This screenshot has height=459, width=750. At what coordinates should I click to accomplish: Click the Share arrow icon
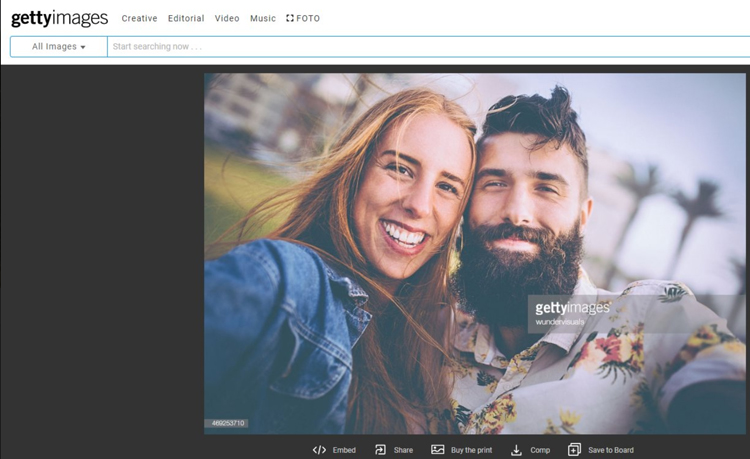(x=381, y=450)
